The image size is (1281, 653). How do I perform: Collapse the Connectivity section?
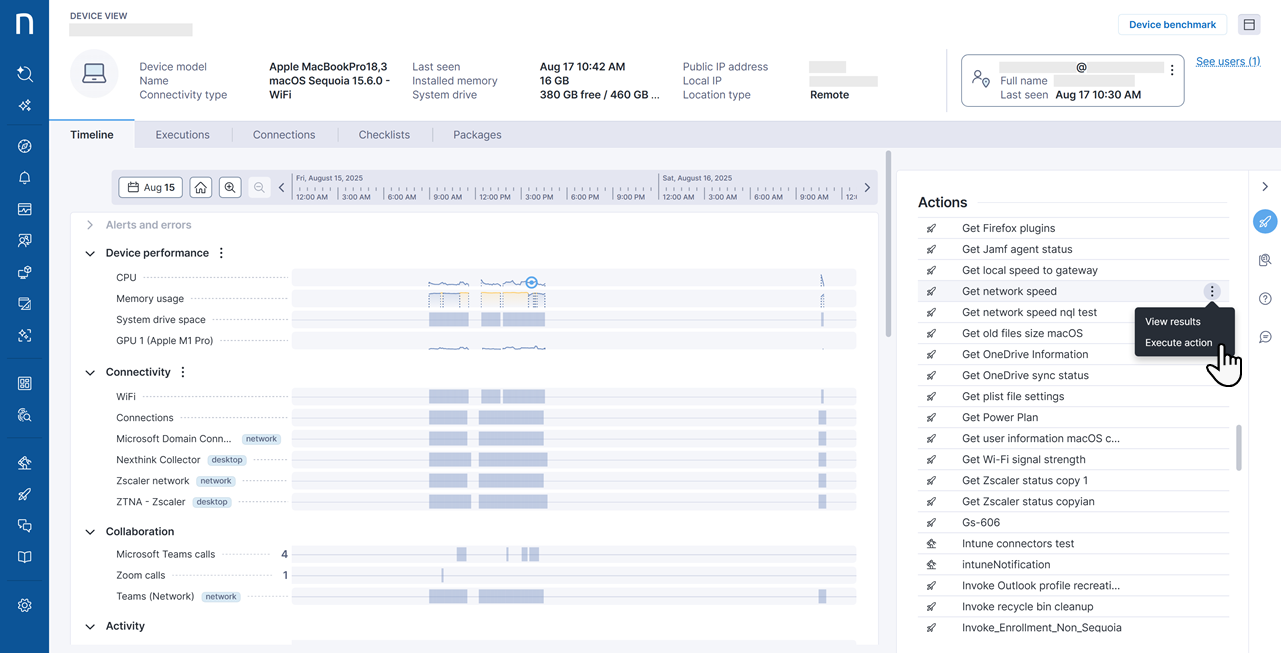(x=90, y=372)
